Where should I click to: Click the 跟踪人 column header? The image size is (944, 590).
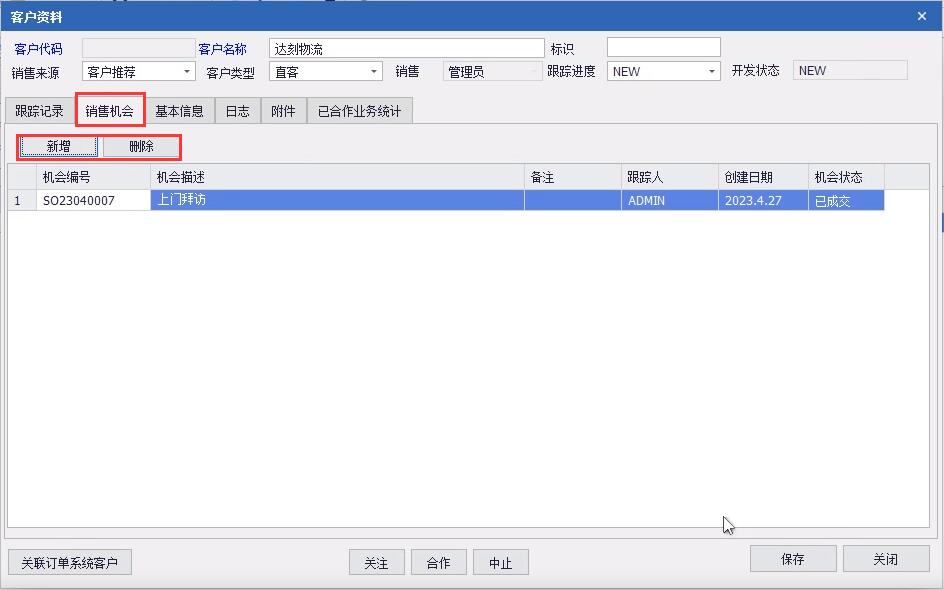point(669,177)
